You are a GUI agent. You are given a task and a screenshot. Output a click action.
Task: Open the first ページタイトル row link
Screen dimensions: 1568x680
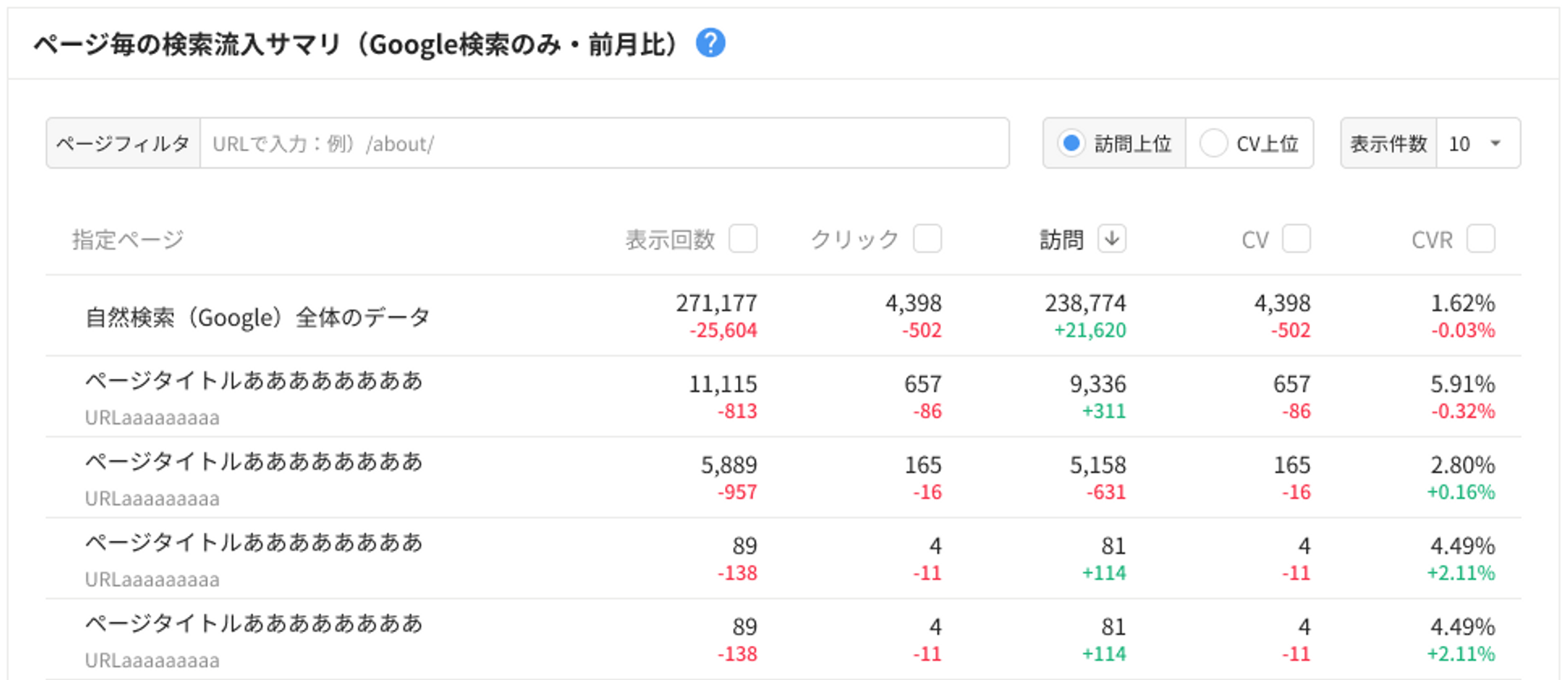pos(254,381)
